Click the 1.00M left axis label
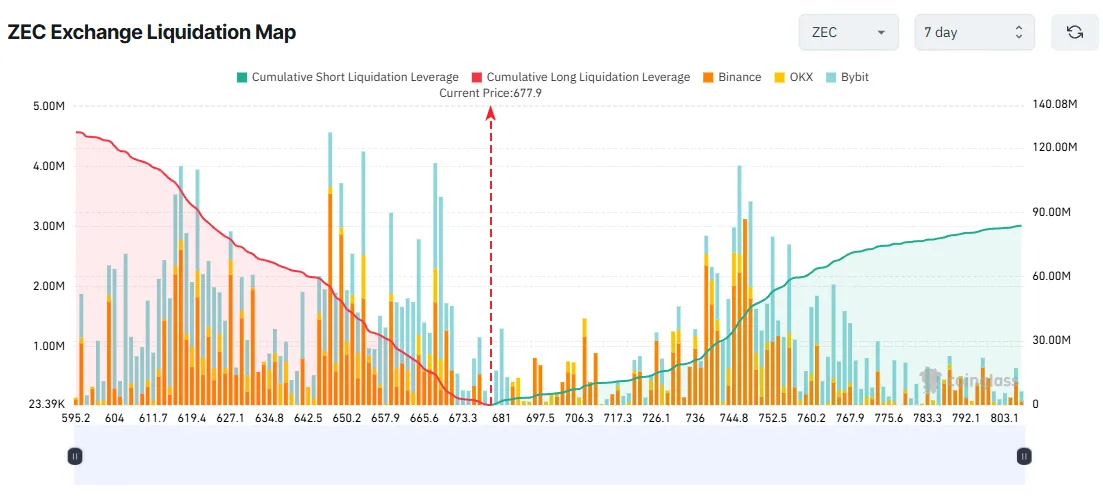The height and width of the screenshot is (501, 1103). click(51, 346)
